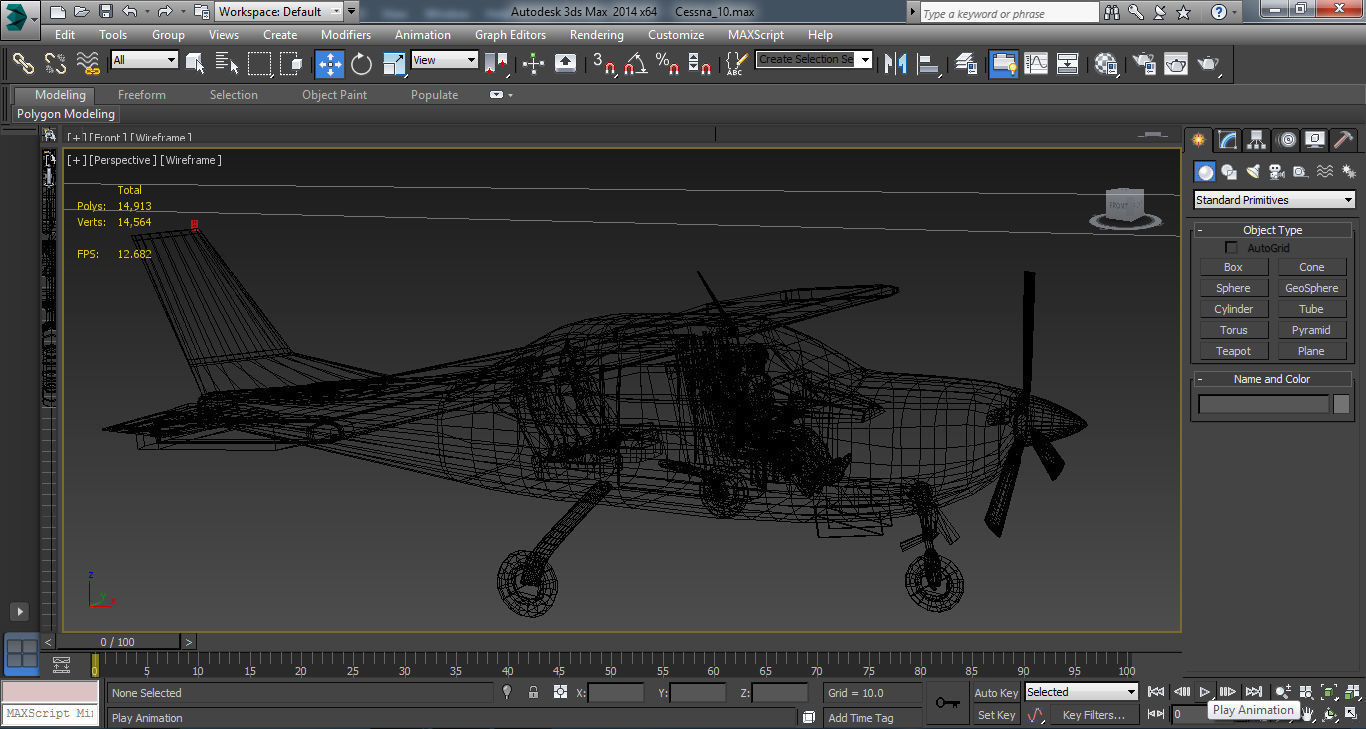The width and height of the screenshot is (1366, 729).
Task: Collapse the Object Type rollout
Action: coord(1272,230)
